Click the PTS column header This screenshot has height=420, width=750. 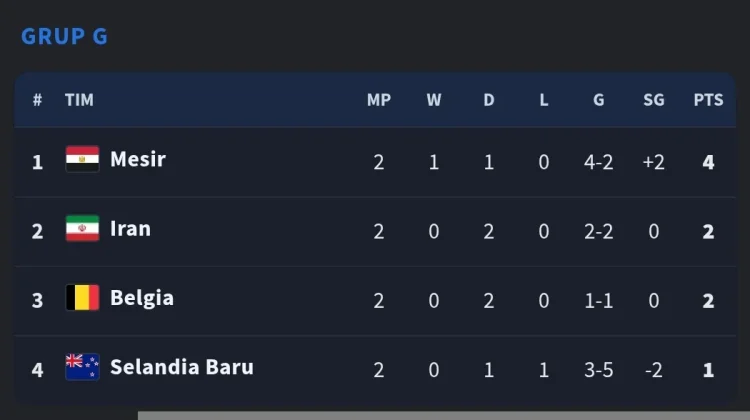click(x=708, y=99)
